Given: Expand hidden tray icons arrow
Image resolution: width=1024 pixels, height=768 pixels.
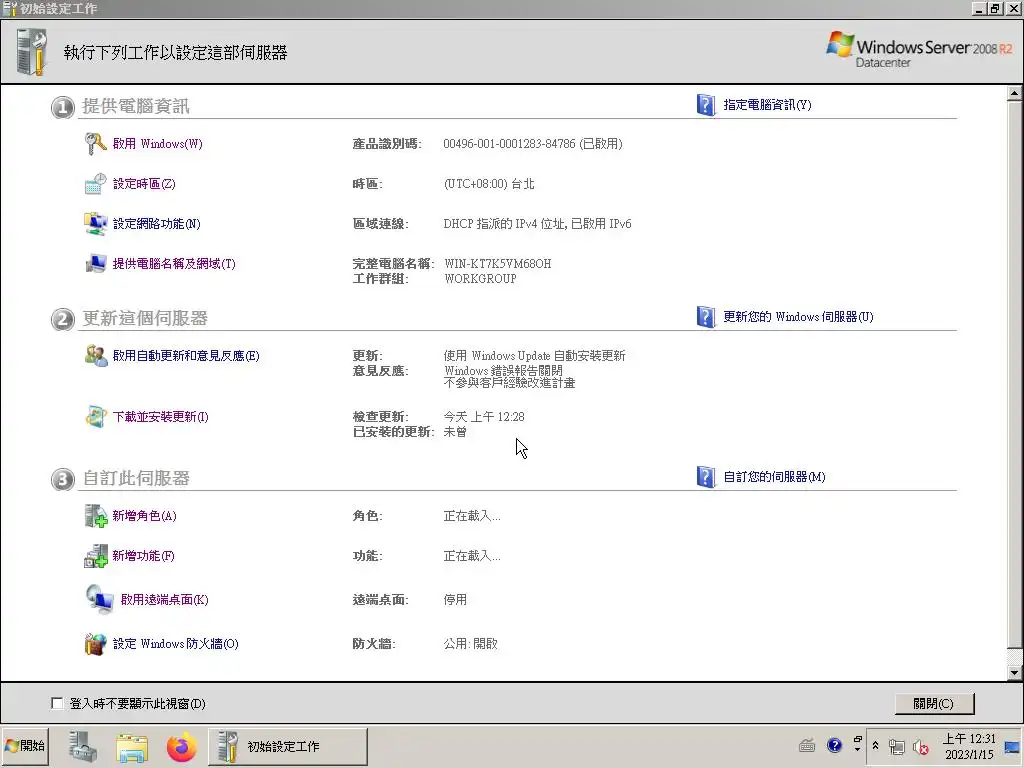Looking at the screenshot, I should point(875,746).
